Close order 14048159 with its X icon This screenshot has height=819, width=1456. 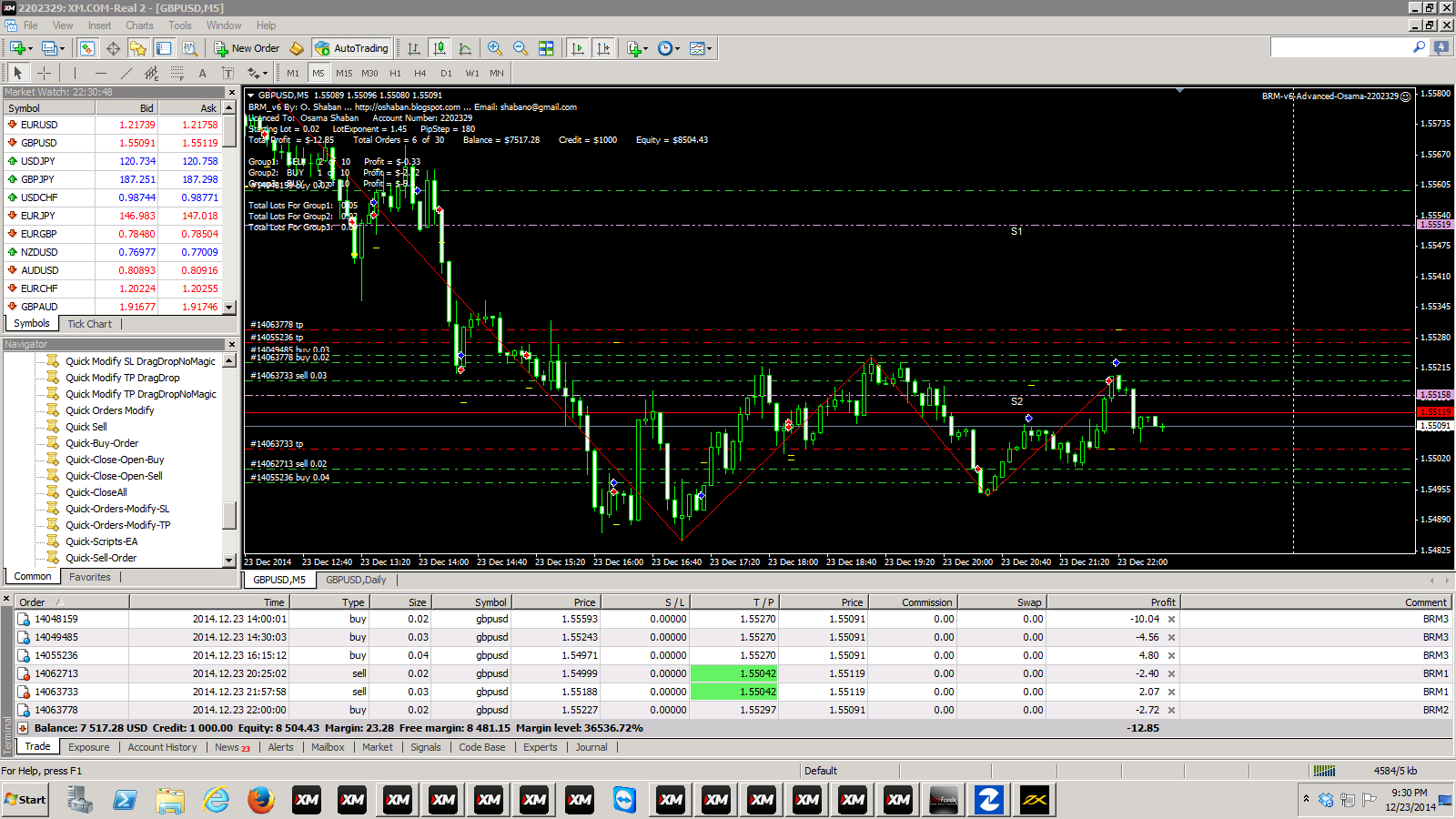(1171, 619)
